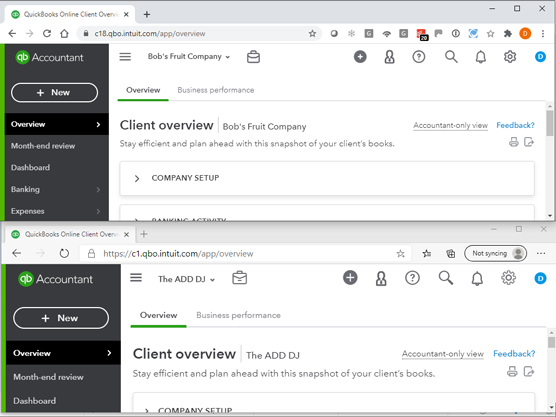
Task: Open Help question mark in The ADD DJ window
Action: (412, 278)
